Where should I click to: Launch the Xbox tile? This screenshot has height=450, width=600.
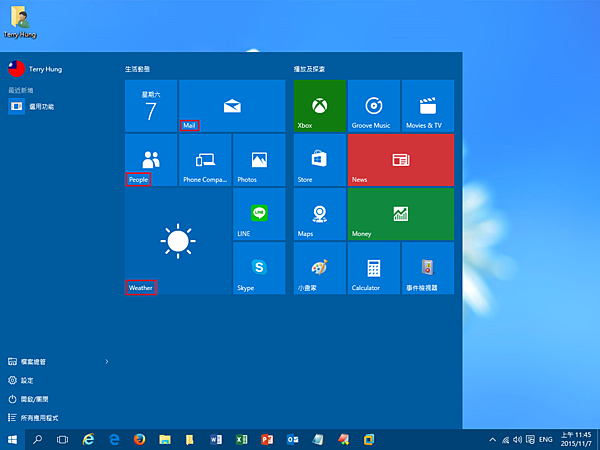pyautogui.click(x=319, y=106)
